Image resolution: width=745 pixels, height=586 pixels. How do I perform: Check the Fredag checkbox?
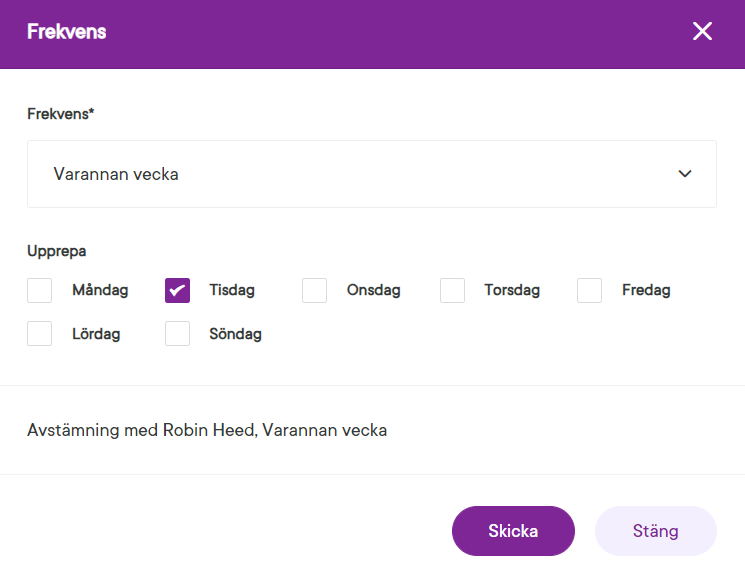590,291
